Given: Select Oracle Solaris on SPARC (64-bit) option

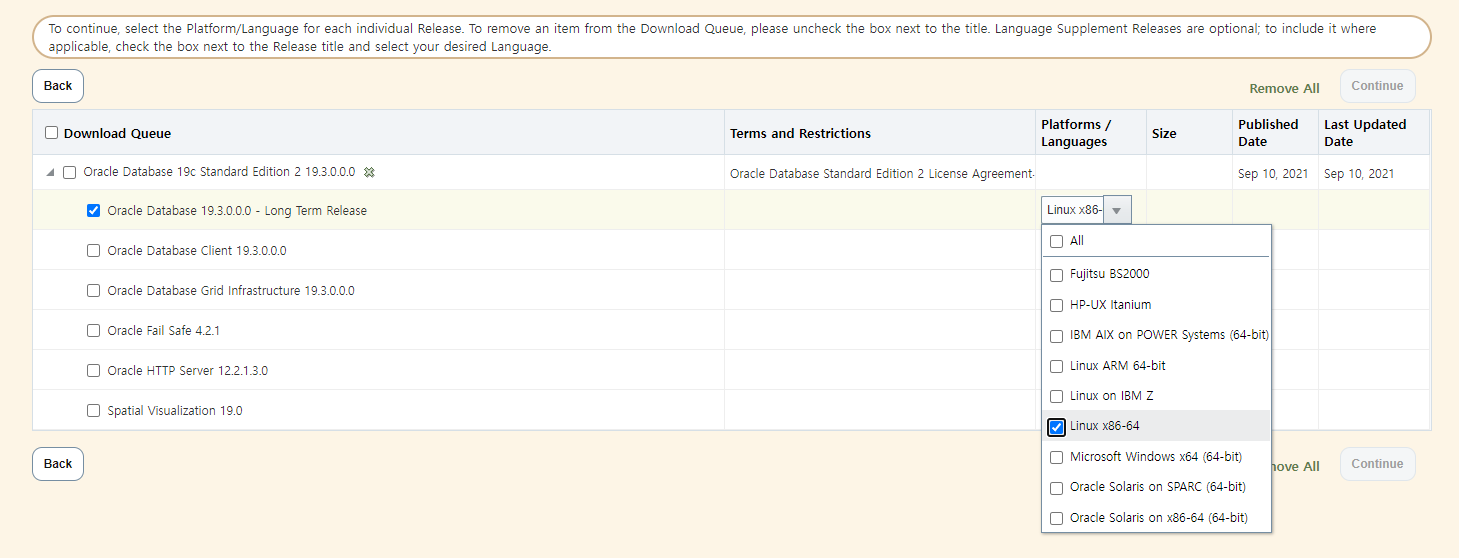Looking at the screenshot, I should [1056, 488].
